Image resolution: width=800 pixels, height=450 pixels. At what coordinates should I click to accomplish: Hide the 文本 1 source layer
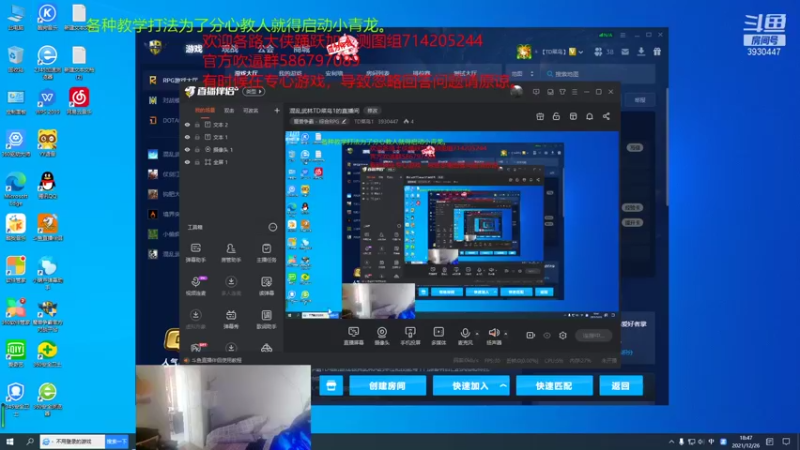coord(187,137)
